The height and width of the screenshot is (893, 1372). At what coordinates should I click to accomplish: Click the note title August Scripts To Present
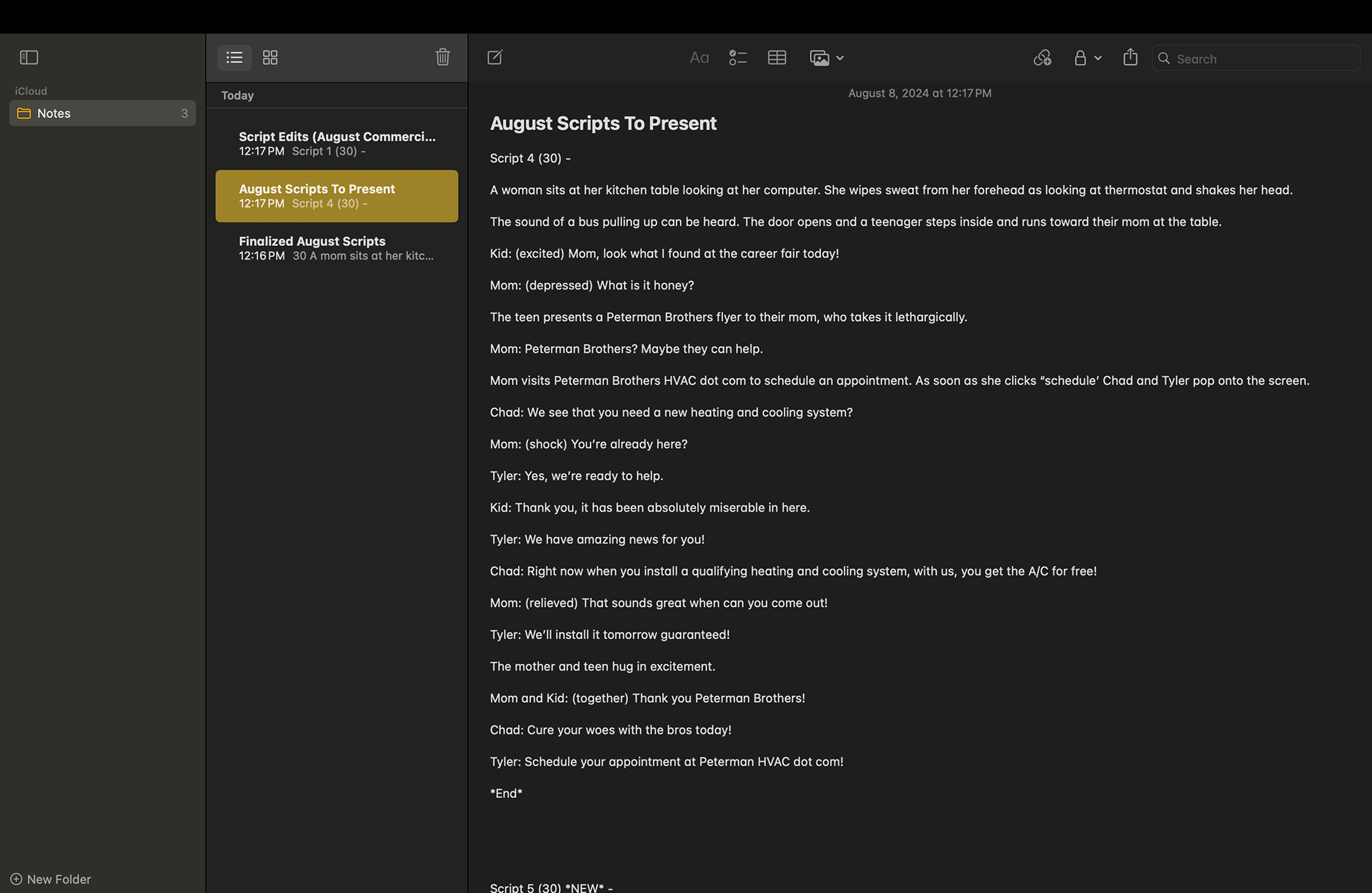coord(603,123)
